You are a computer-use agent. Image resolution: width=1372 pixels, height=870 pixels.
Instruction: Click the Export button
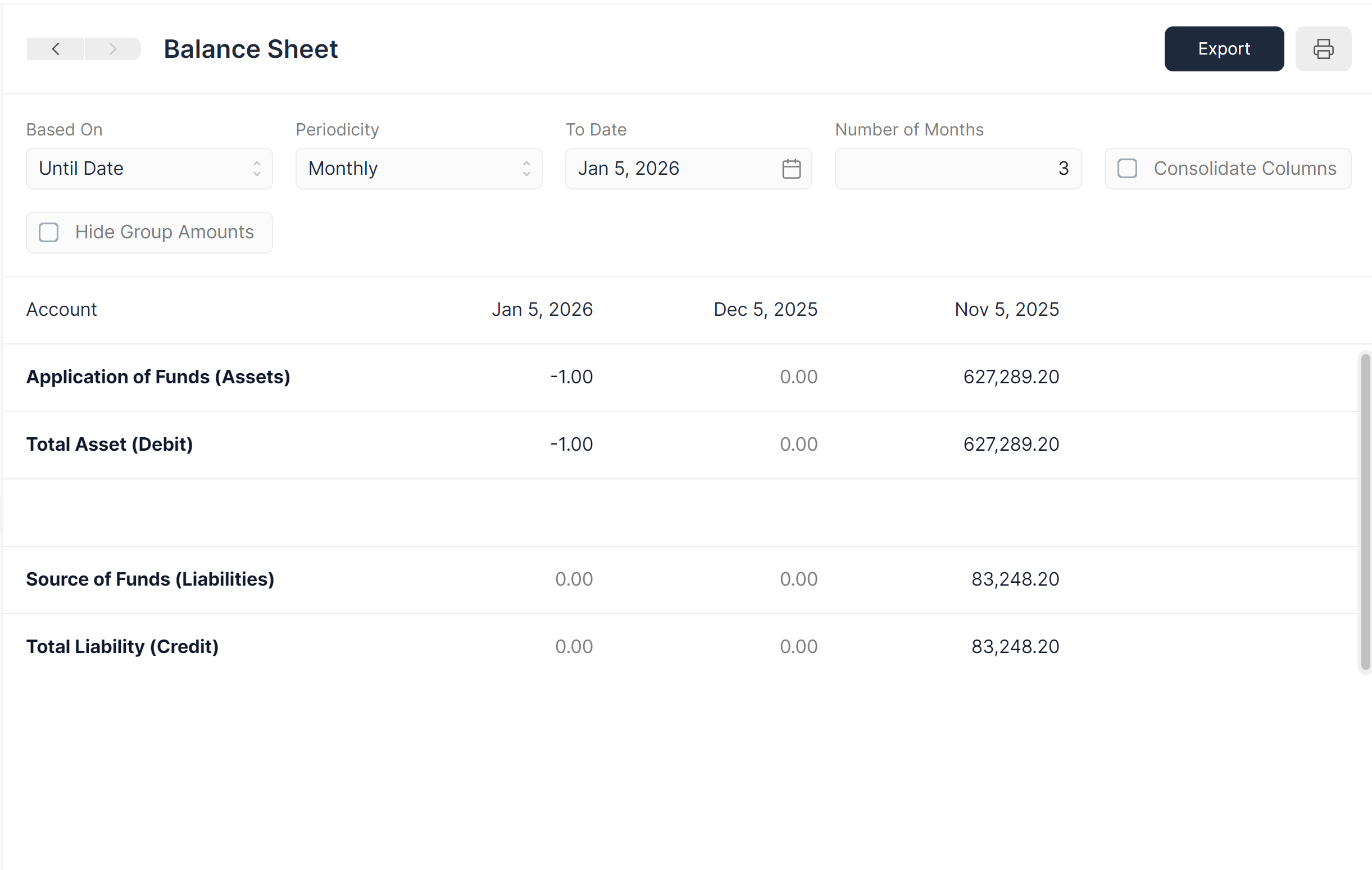[1224, 48]
